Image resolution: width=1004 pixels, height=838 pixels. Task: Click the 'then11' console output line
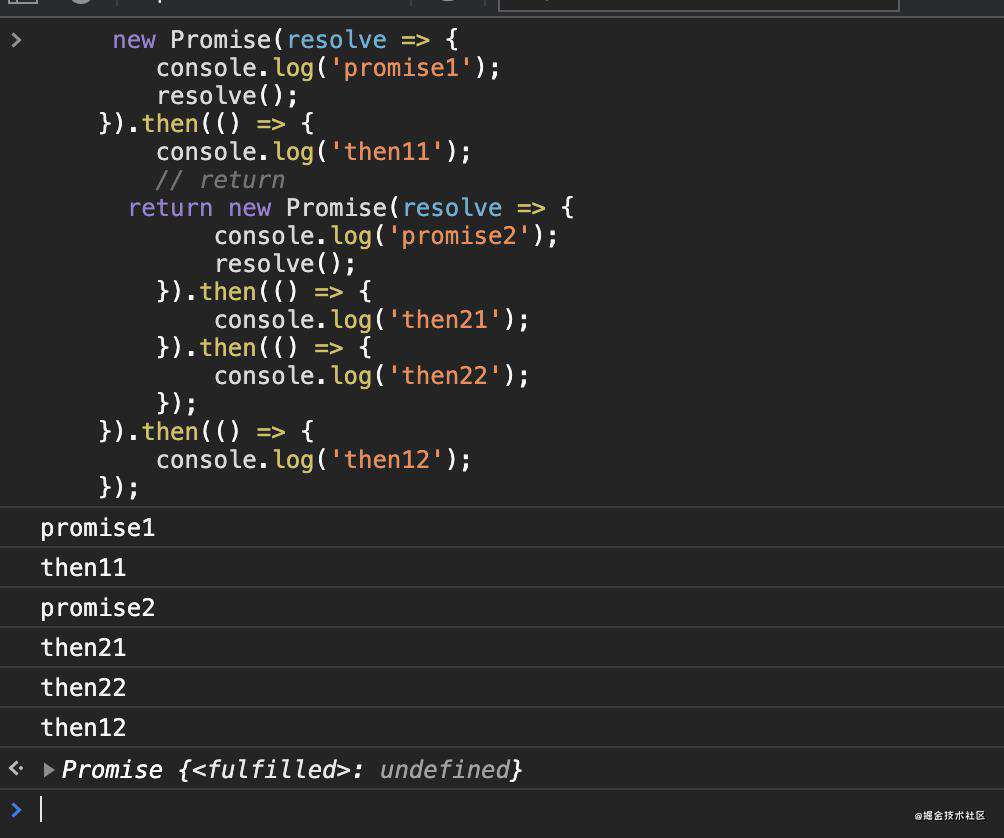click(x=502, y=567)
